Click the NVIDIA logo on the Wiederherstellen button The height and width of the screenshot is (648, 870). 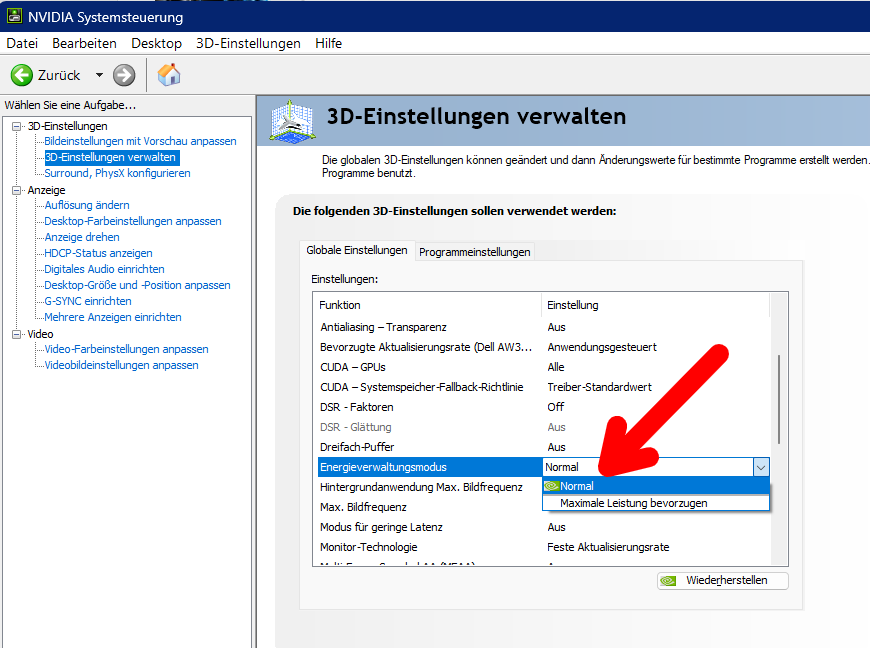pos(668,580)
